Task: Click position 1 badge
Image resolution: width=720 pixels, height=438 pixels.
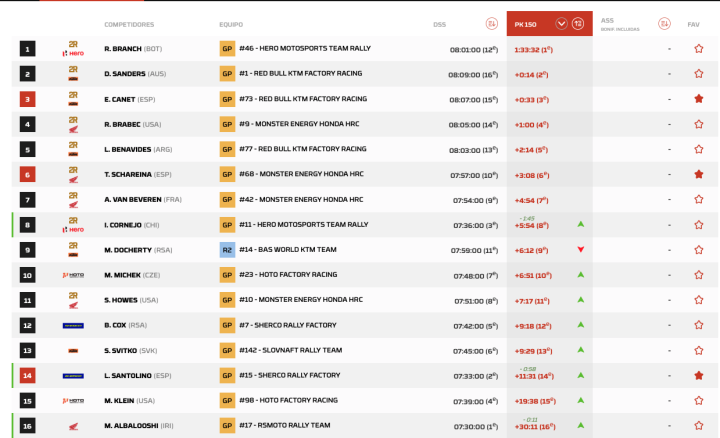Action: 28,49
